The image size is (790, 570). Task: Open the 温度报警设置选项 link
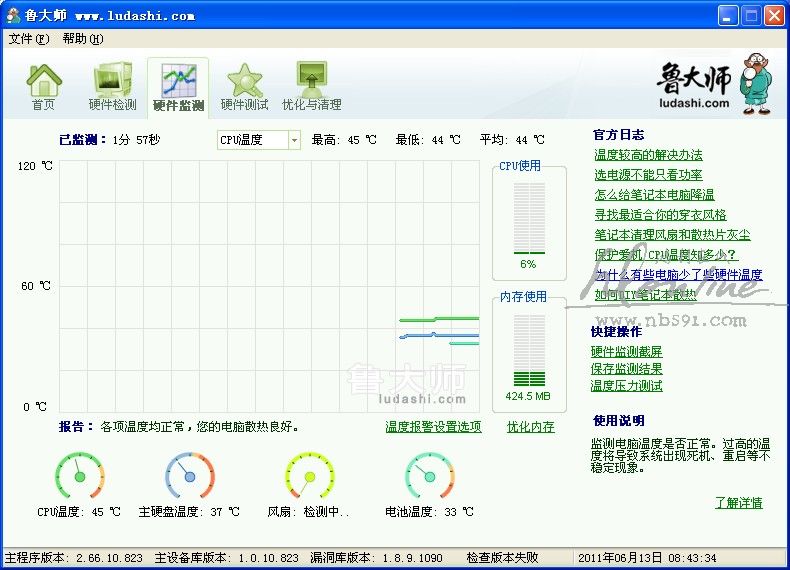[433, 427]
